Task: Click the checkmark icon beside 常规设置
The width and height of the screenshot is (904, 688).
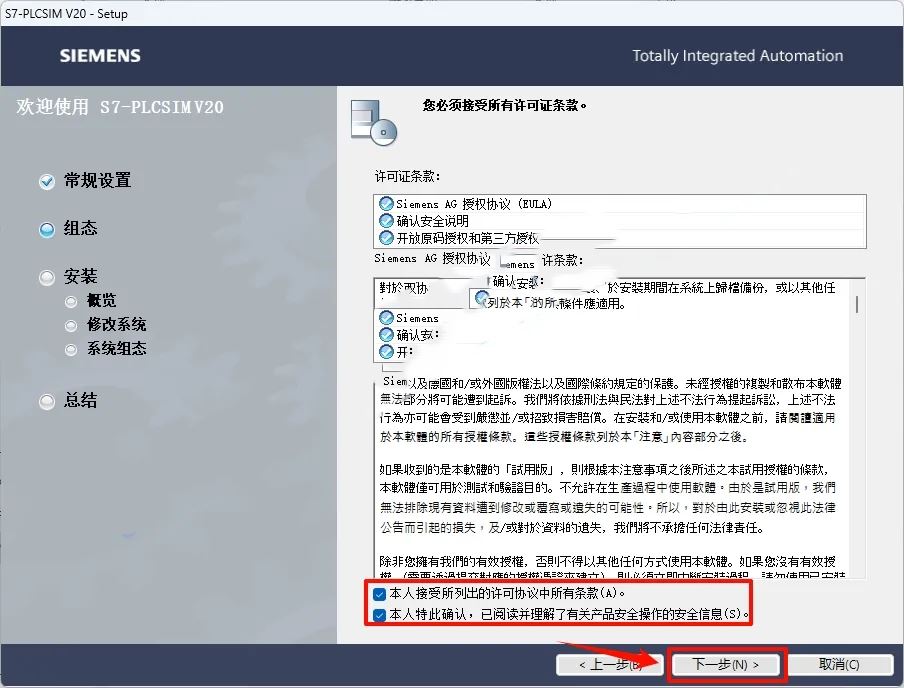Action: [47, 182]
